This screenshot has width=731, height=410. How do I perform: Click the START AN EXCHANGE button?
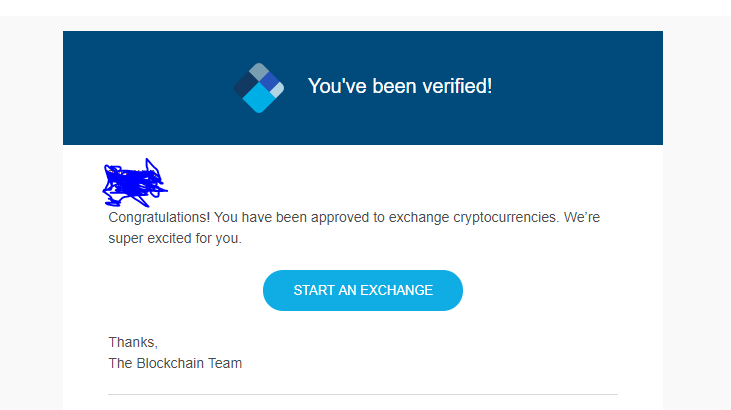click(x=363, y=290)
